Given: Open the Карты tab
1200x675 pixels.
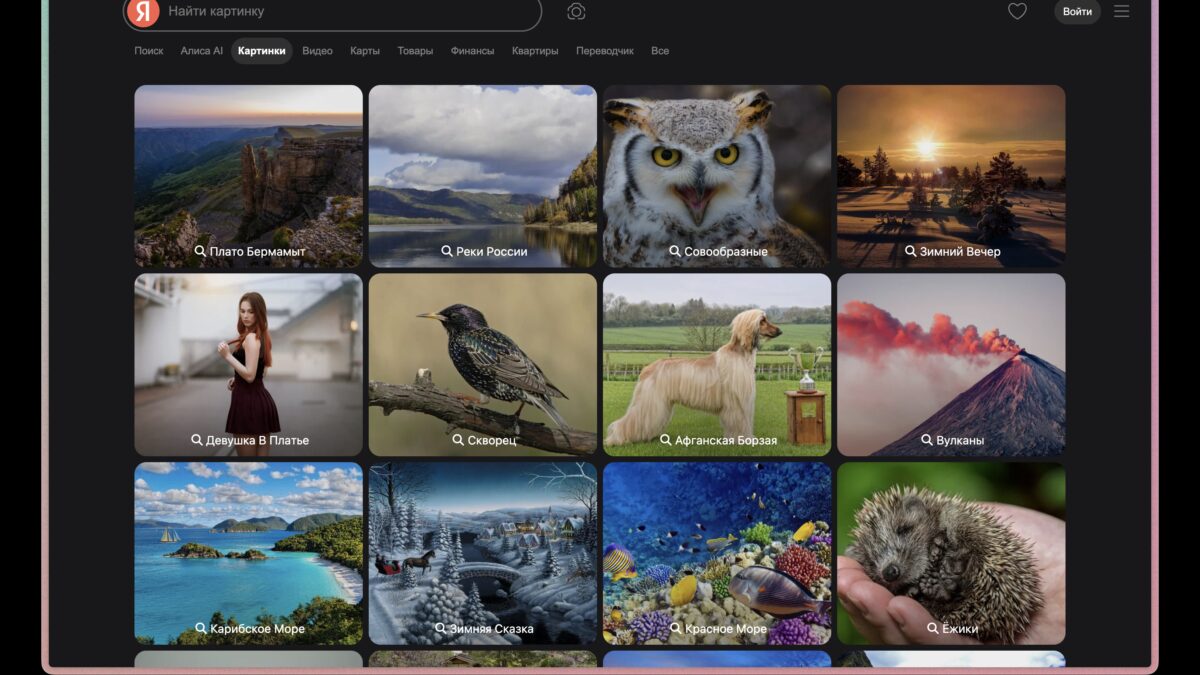Looking at the screenshot, I should coord(365,51).
